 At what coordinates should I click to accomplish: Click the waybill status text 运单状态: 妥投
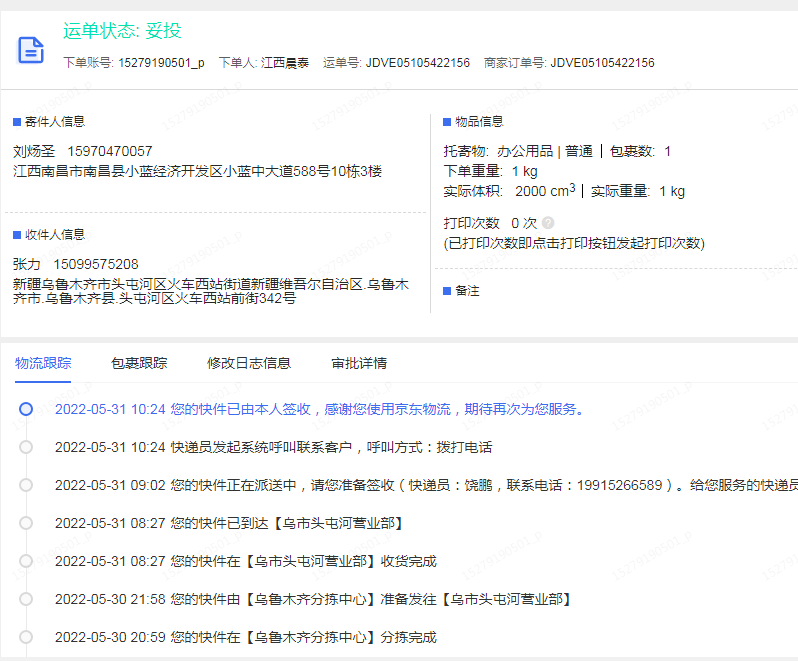pyautogui.click(x=122, y=31)
